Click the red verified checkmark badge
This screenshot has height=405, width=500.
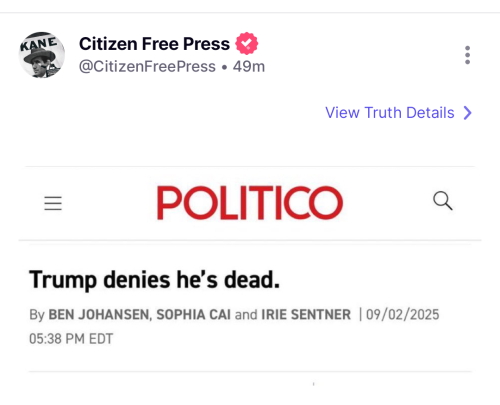tap(247, 43)
